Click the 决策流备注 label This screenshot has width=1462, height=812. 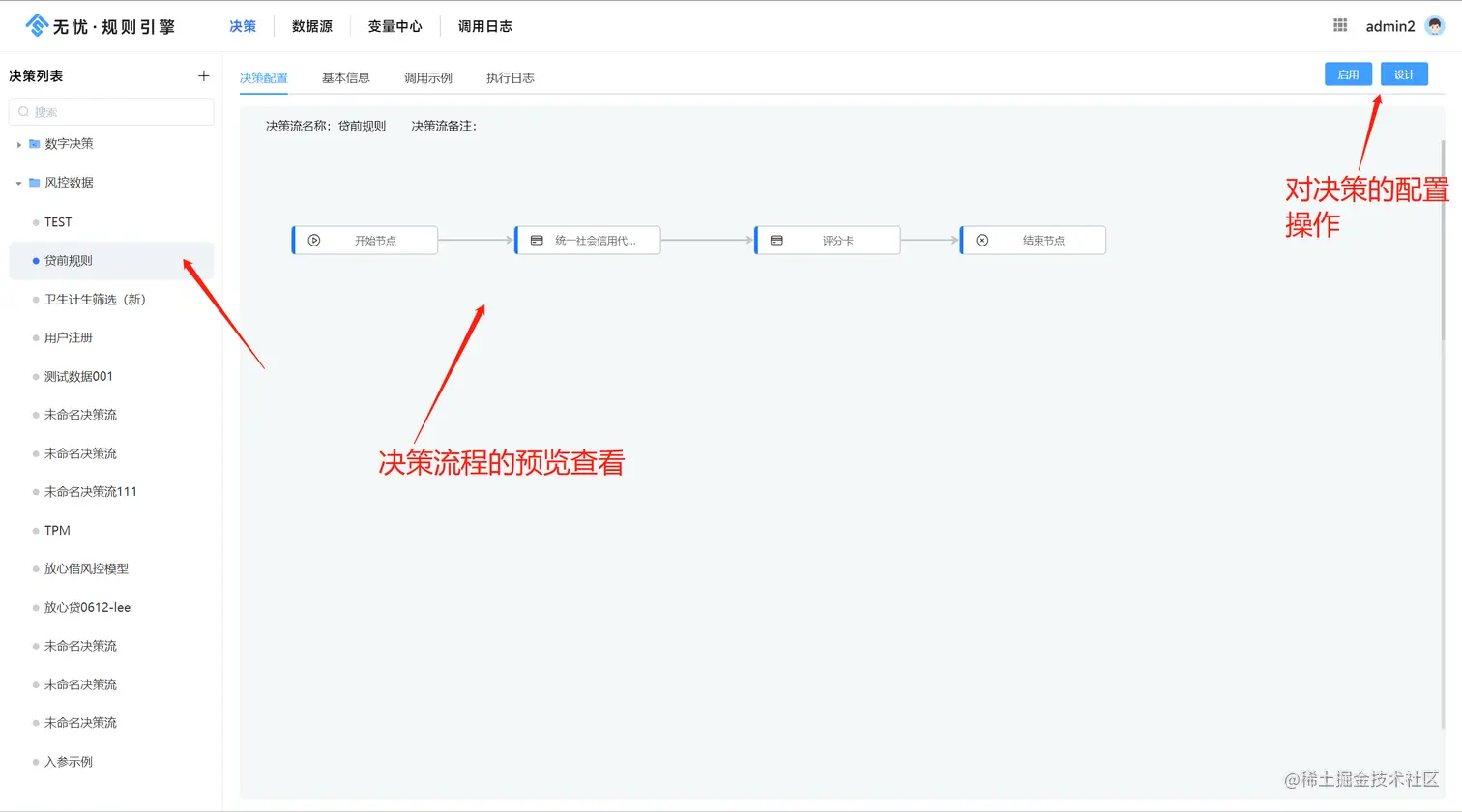click(444, 126)
